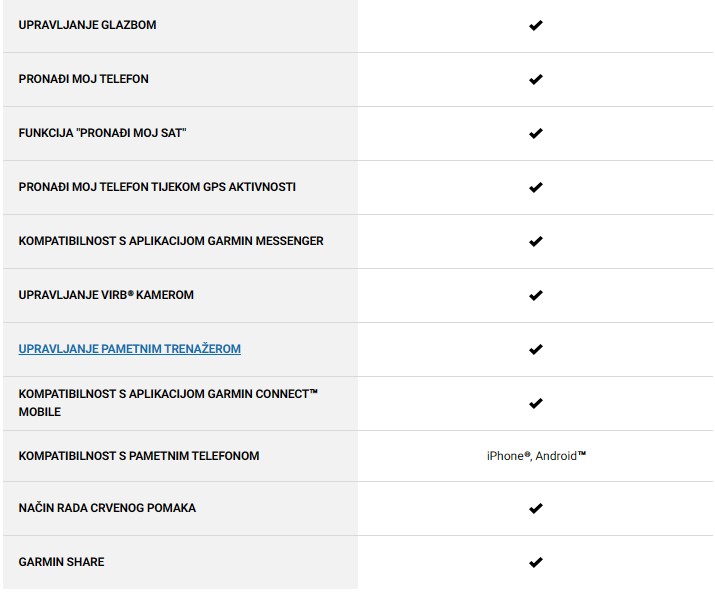Click the checkmark for Upravljanje VIRB kamerom
Viewport: 715px width, 594px height.
click(535, 295)
